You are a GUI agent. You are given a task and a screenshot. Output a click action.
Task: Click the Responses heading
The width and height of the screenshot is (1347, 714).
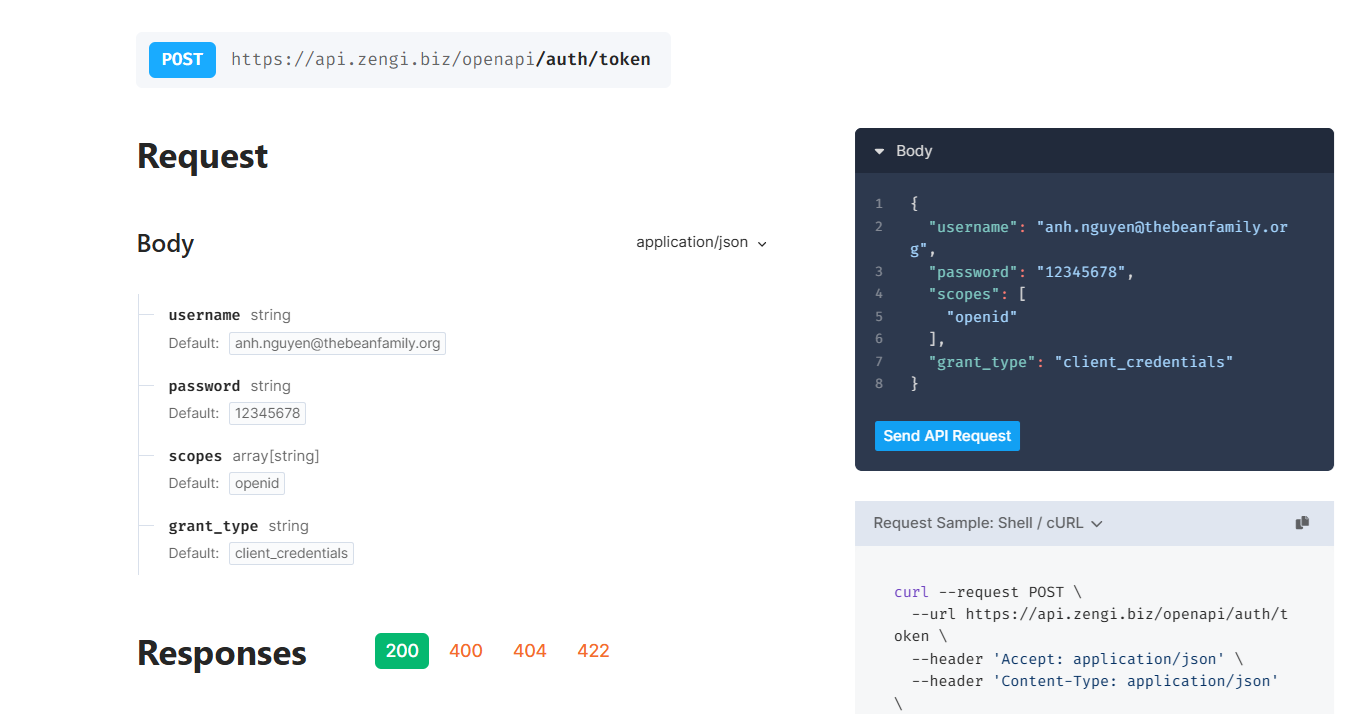click(222, 653)
